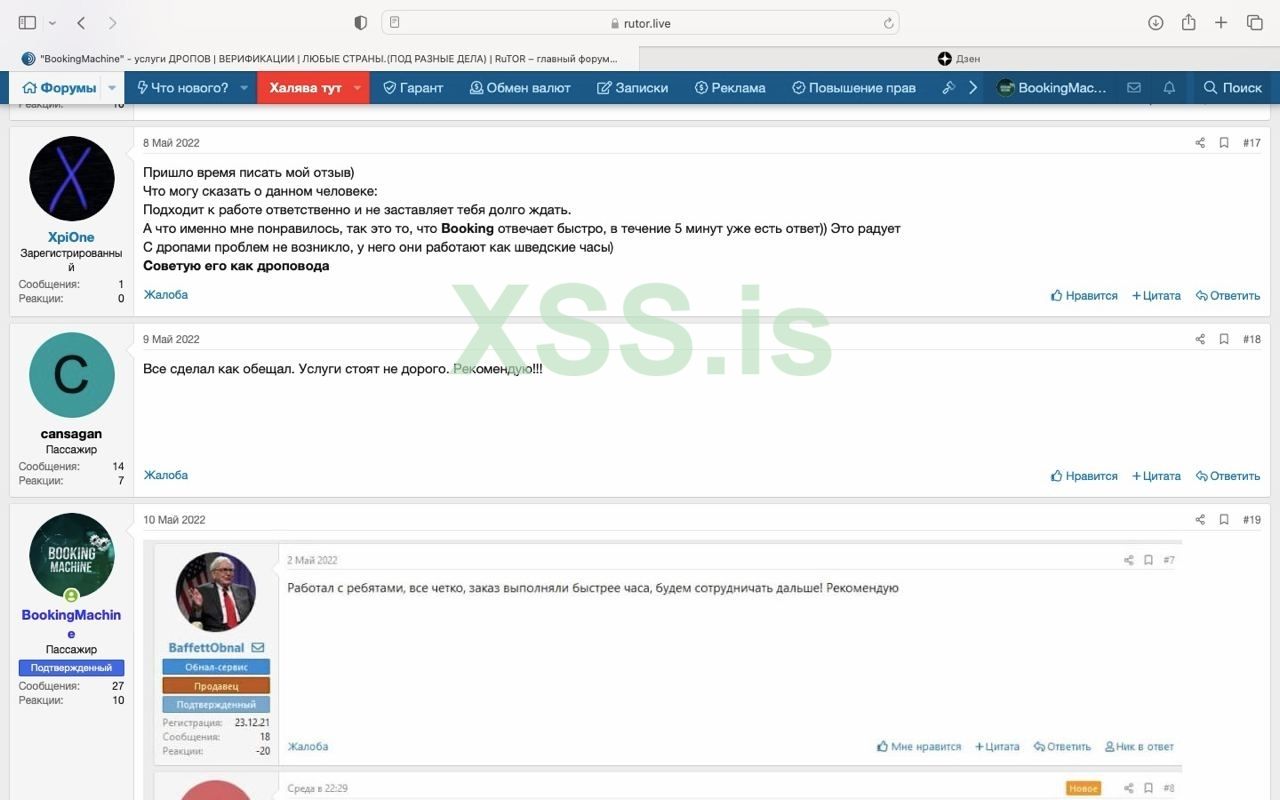Like XpiOne's post with Нравится
1280x800 pixels.
[x=1084, y=296]
